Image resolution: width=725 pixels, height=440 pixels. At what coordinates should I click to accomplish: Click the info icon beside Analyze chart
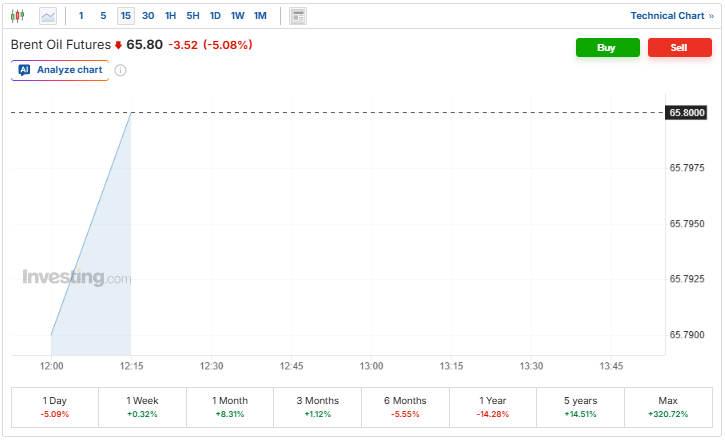(x=120, y=70)
